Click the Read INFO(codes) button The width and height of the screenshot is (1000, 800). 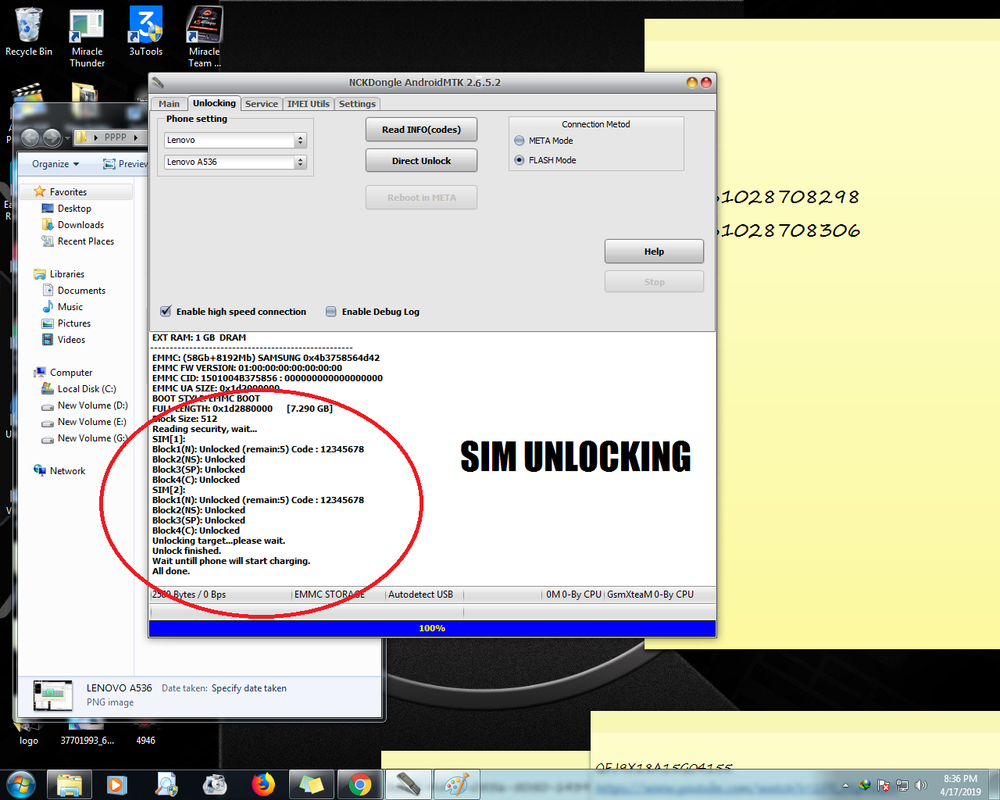click(421, 130)
